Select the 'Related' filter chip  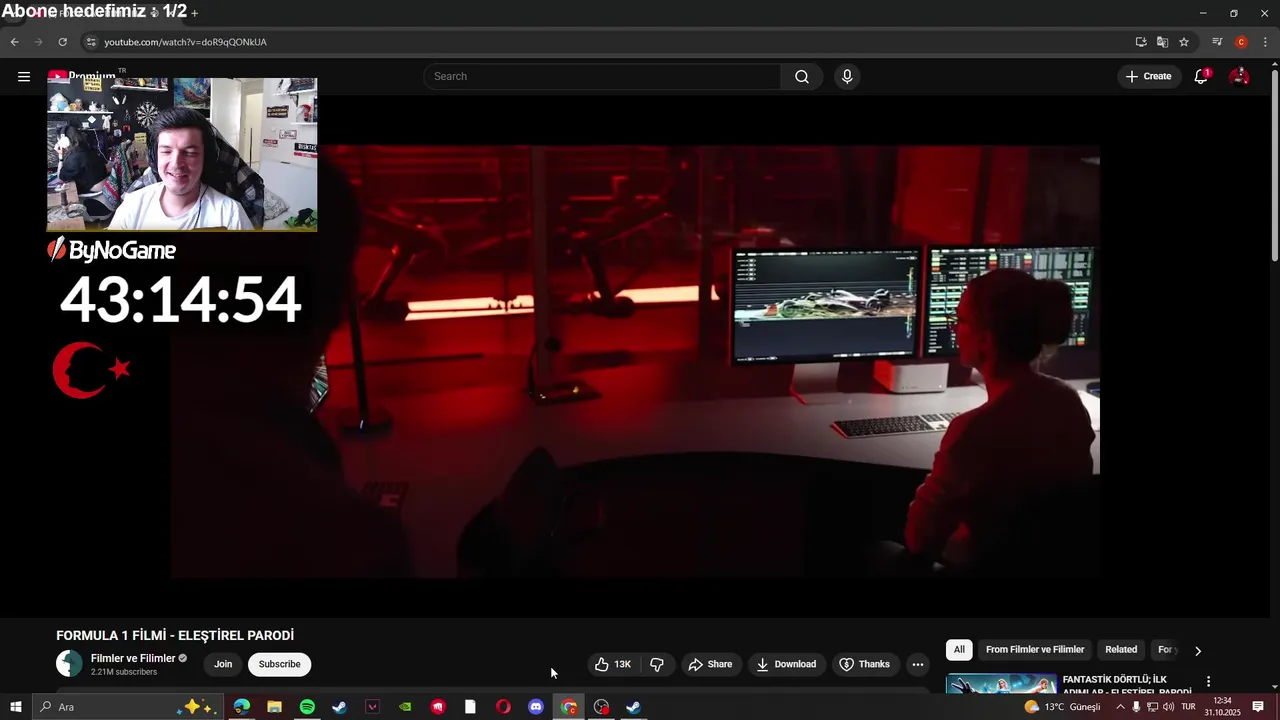(x=1121, y=650)
